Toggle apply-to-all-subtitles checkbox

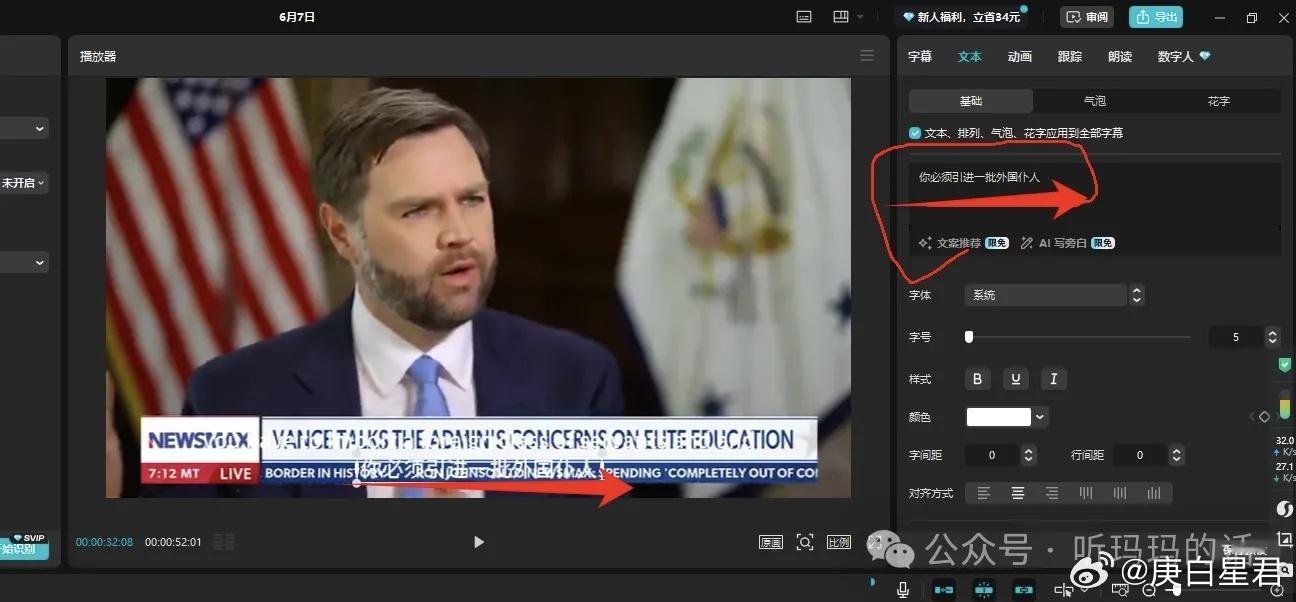click(x=915, y=133)
